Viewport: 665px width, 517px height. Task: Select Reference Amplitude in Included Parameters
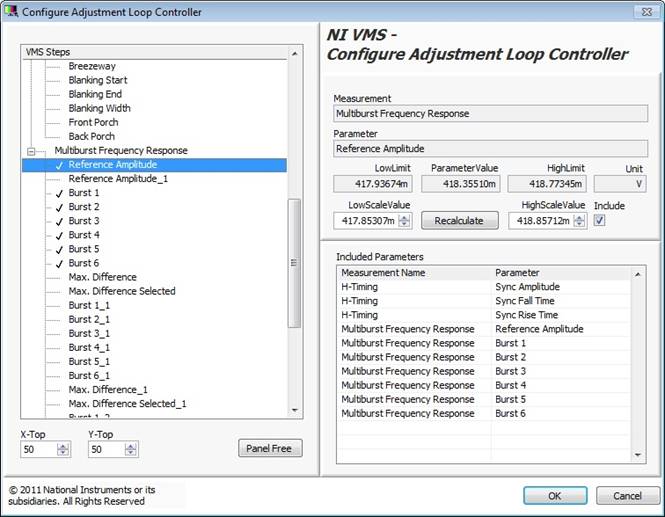pos(484,329)
